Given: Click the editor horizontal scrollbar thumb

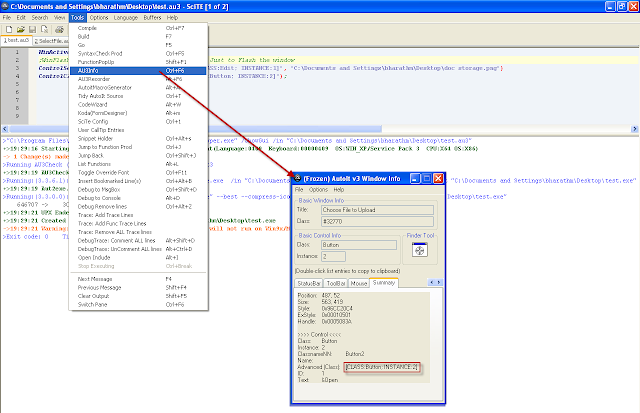Looking at the screenshot, I should click(x=195, y=129).
